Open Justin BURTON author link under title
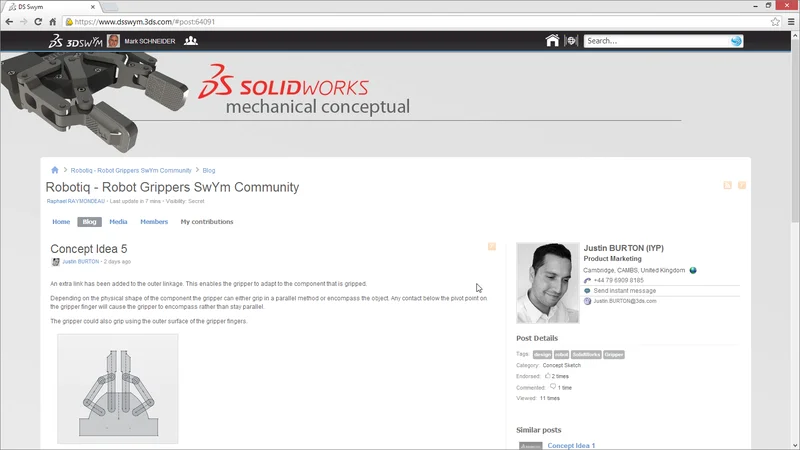 pos(81,262)
